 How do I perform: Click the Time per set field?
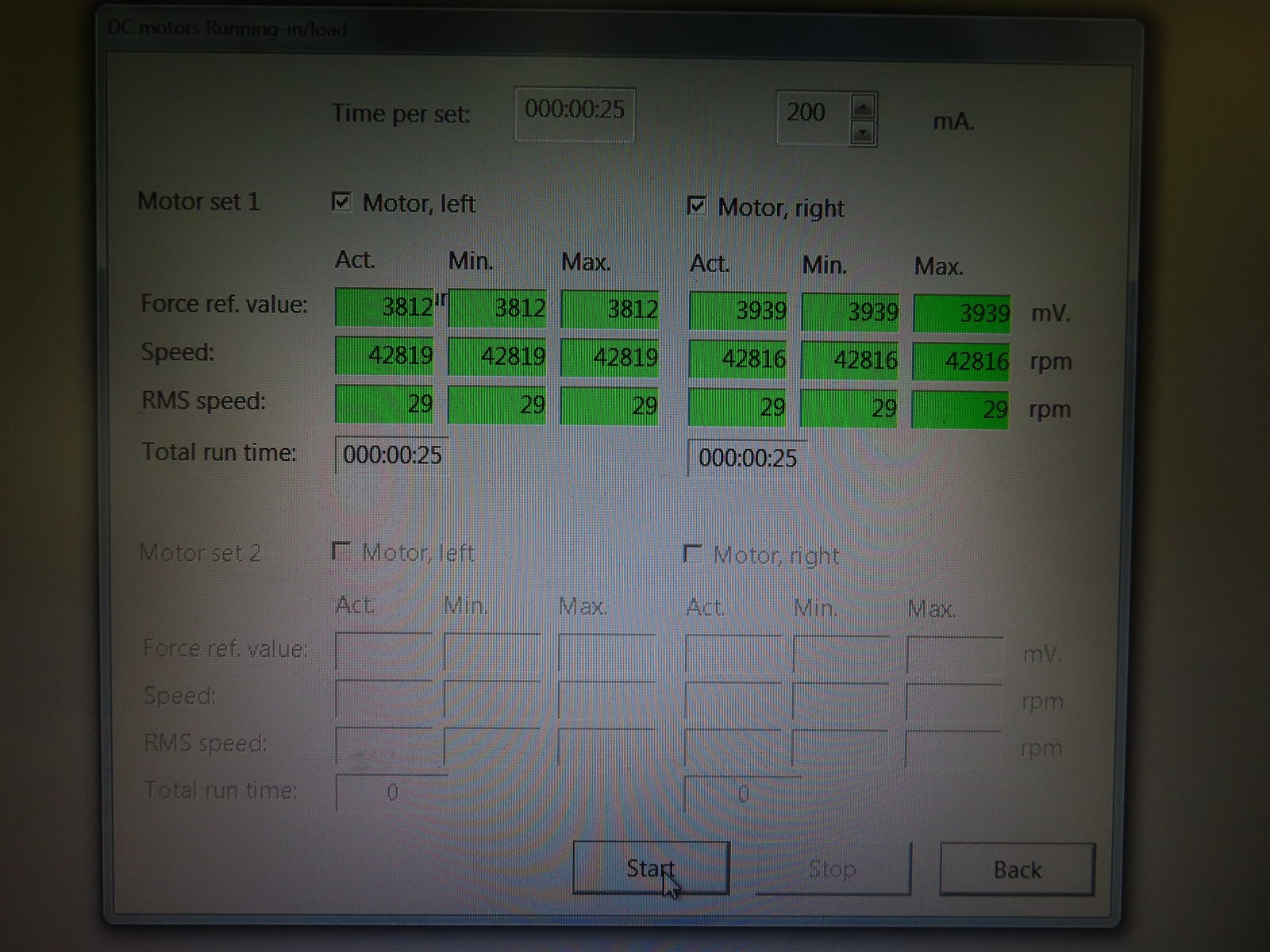click(575, 113)
